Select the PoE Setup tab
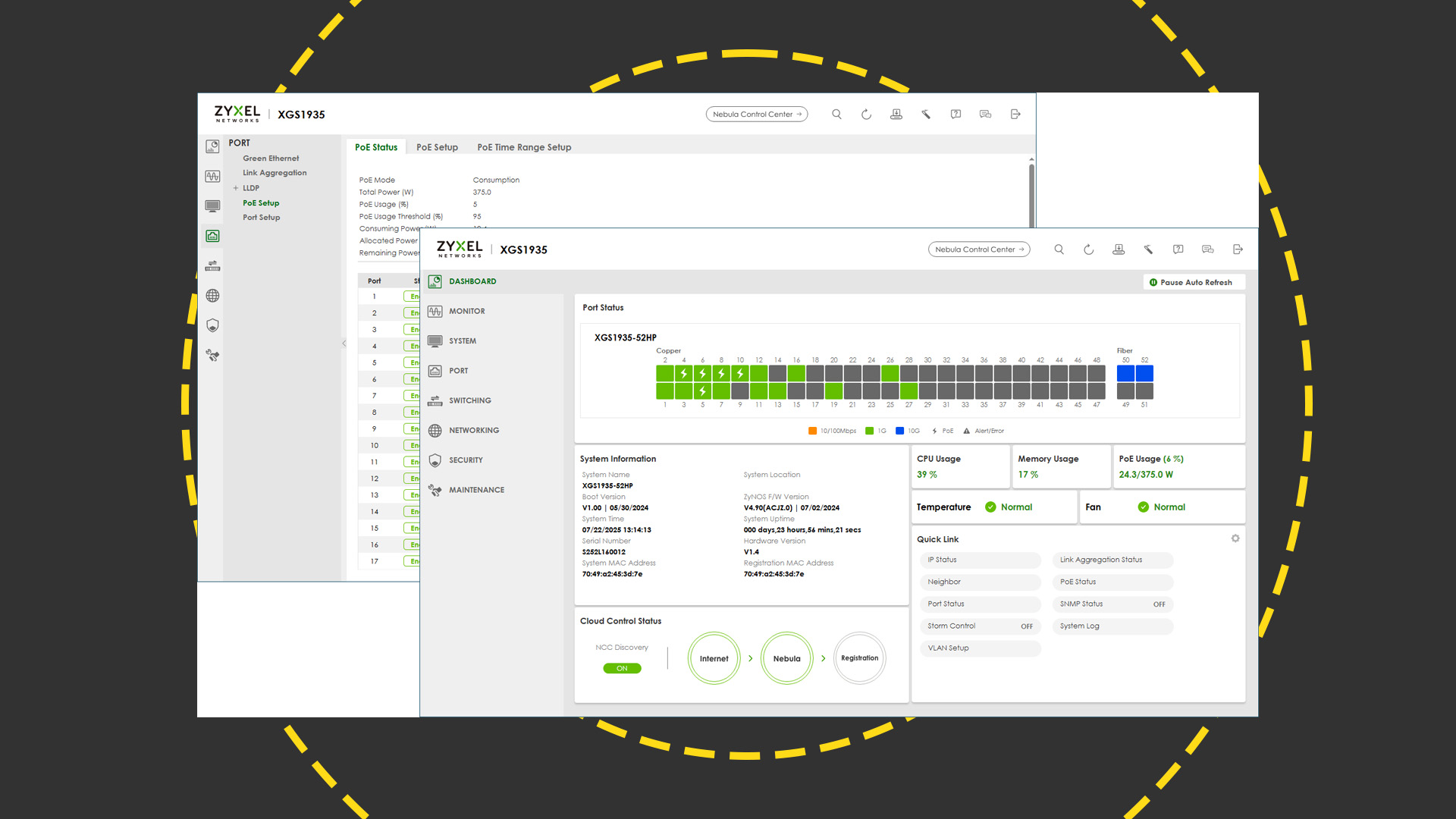The height and width of the screenshot is (819, 1456). coord(437,147)
